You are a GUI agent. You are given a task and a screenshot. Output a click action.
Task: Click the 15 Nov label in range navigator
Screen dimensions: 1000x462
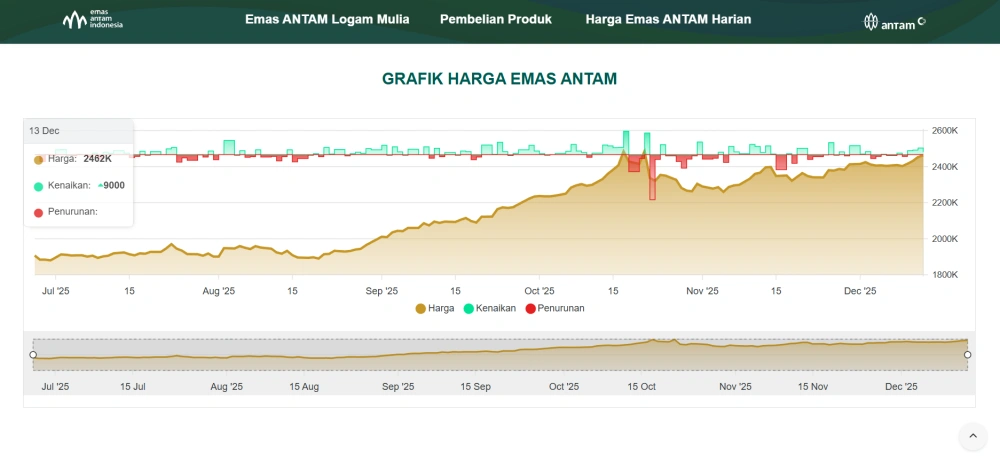pyautogui.click(x=812, y=387)
